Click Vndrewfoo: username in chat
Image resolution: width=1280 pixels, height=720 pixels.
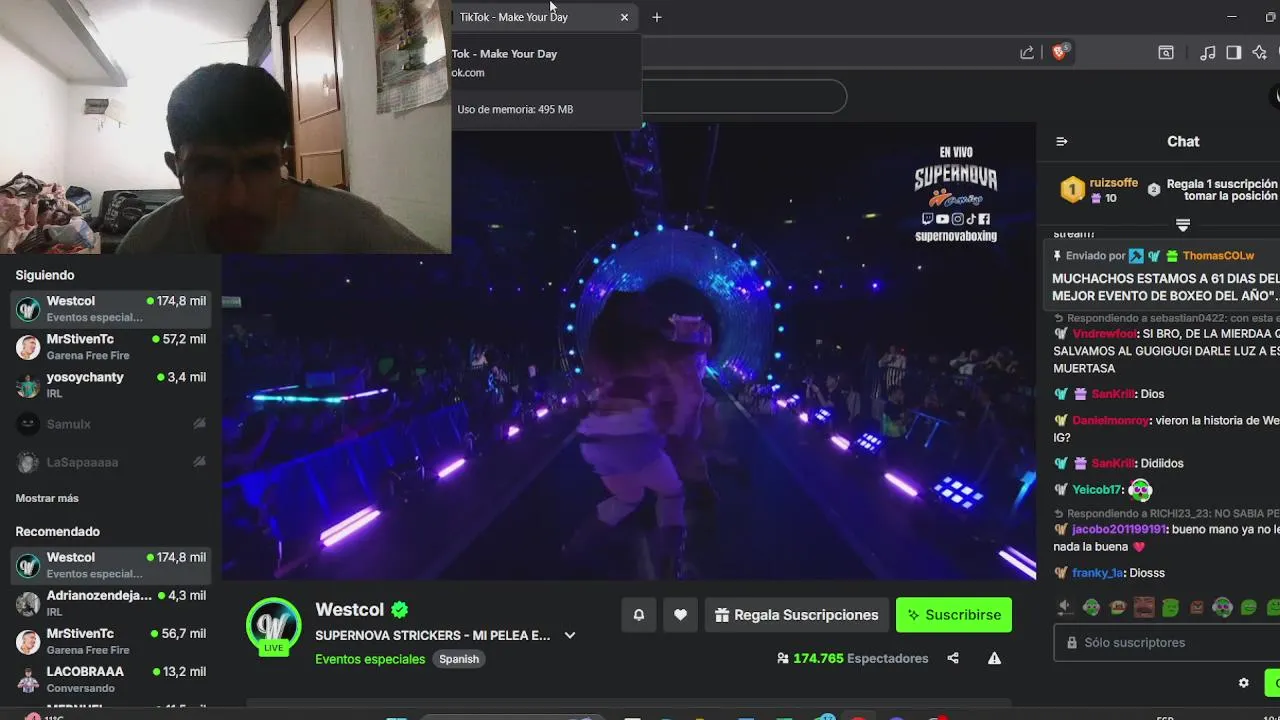tap(1105, 334)
